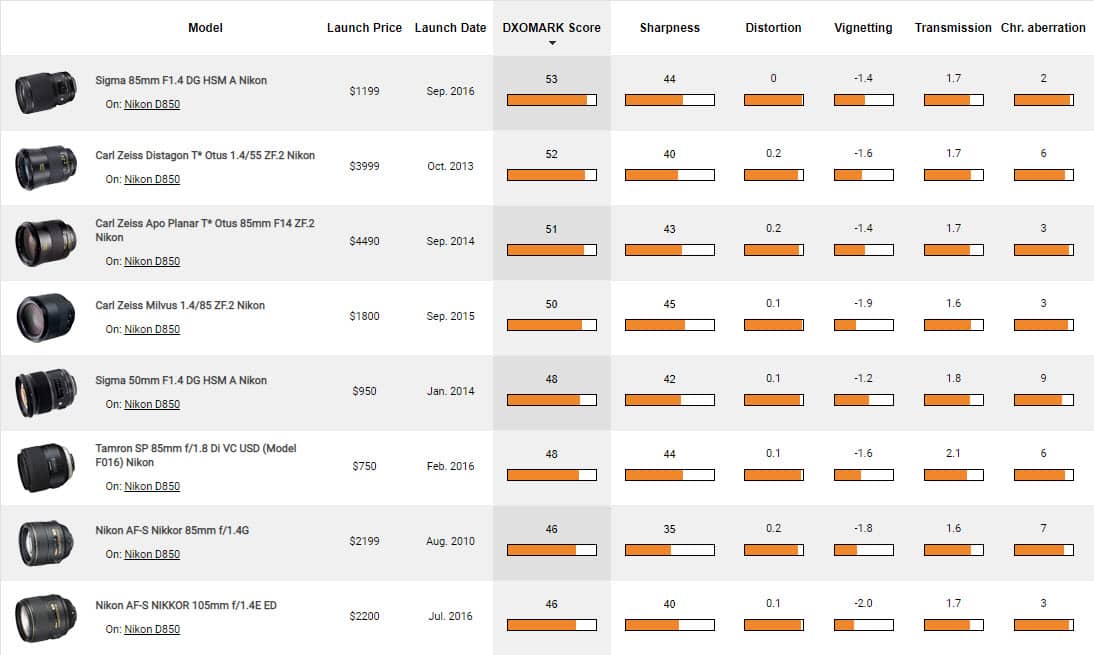This screenshot has height=655, width=1094.
Task: Sort by Distortion column header
Action: click(773, 28)
